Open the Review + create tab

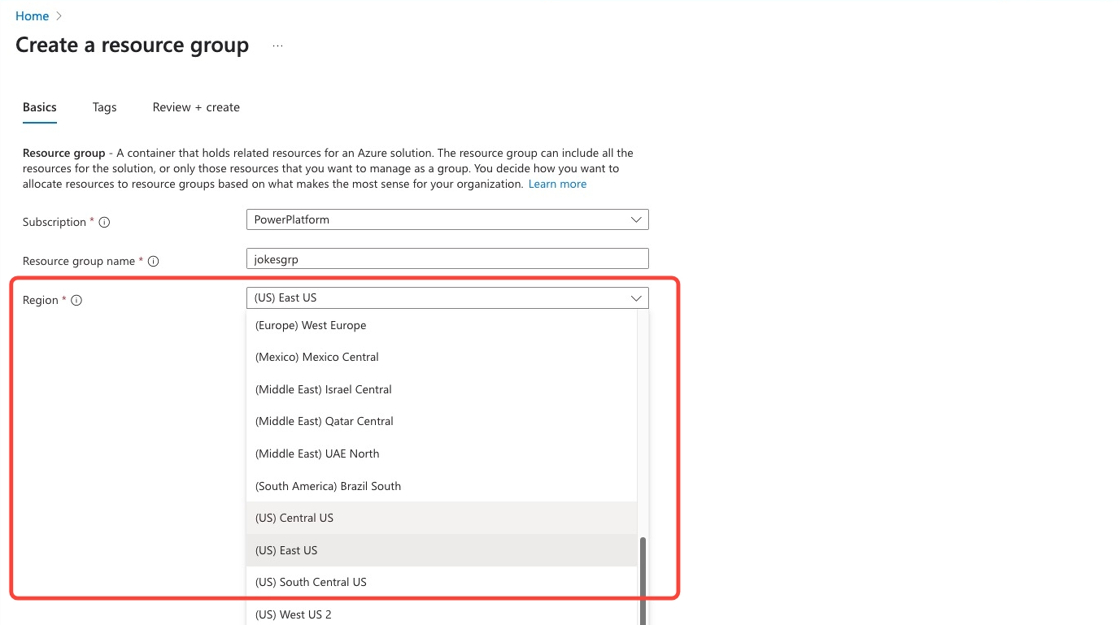point(196,107)
